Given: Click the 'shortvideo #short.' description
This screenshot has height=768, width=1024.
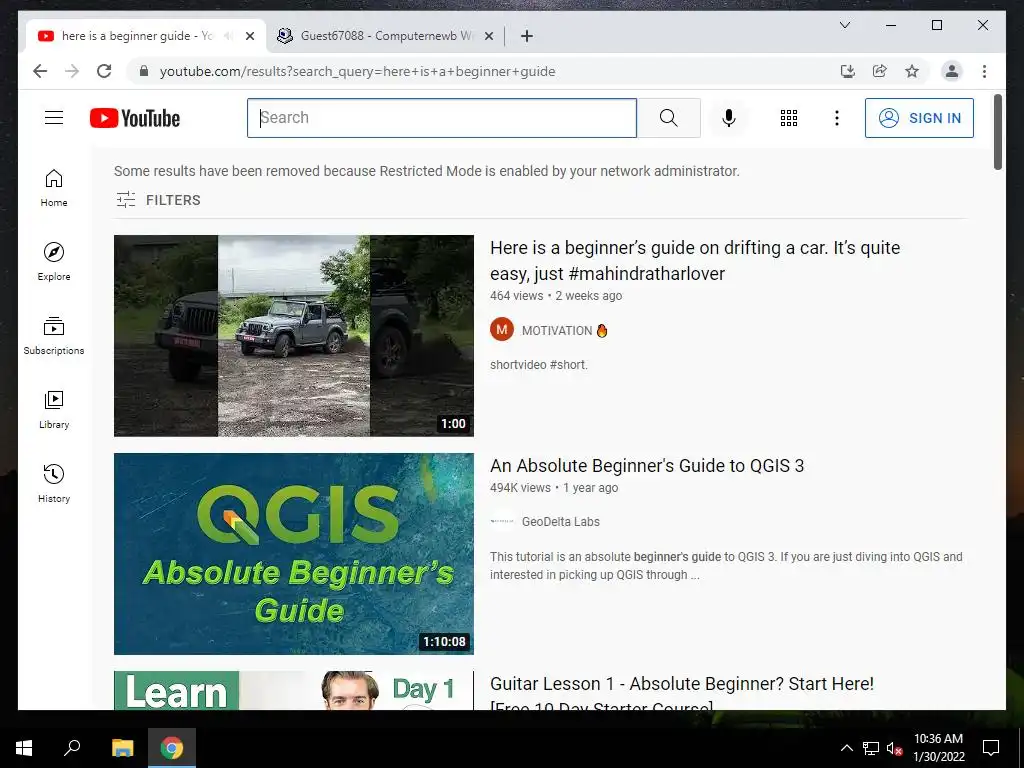Looking at the screenshot, I should [x=539, y=364].
